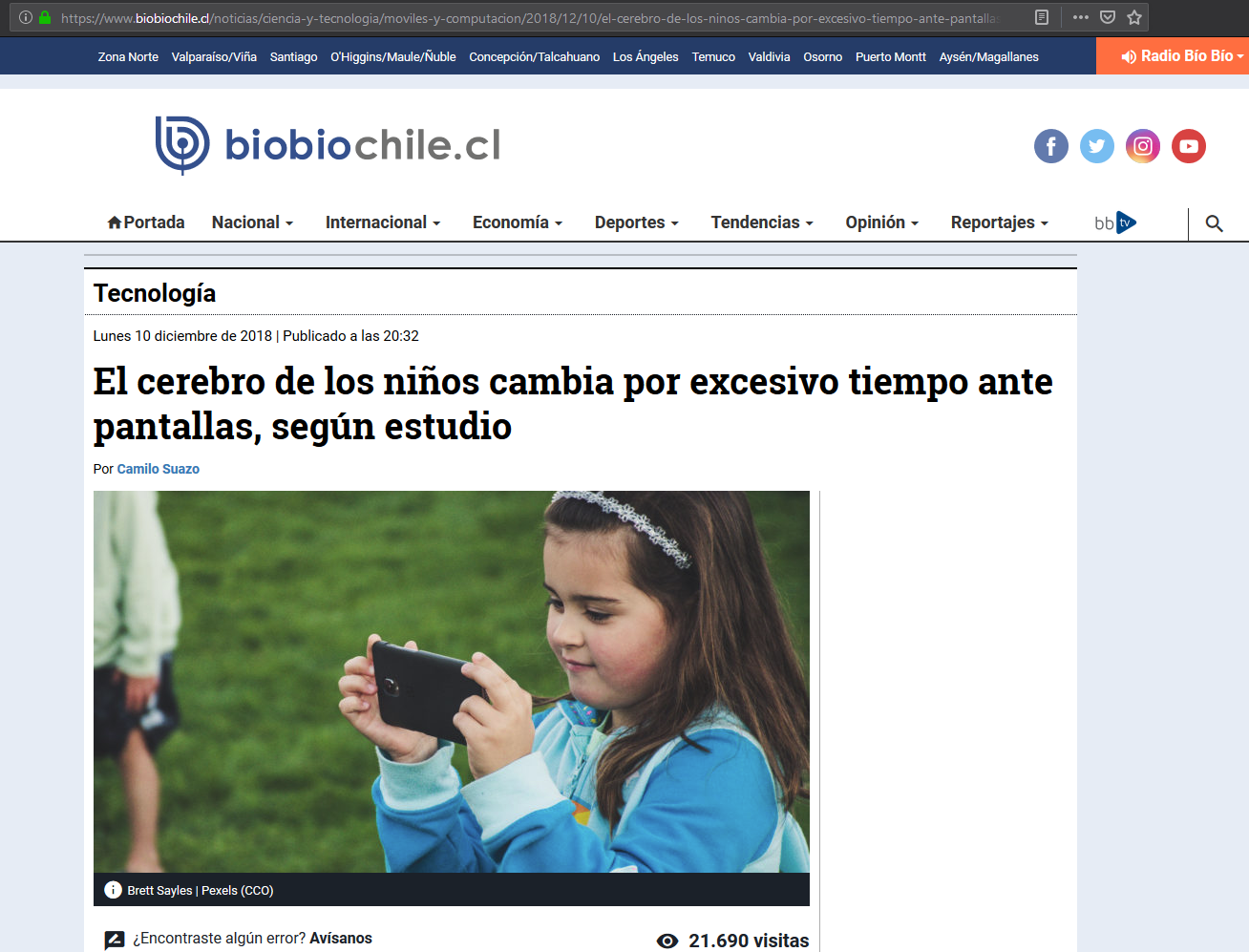
Task: Bookmark this page with star icon
Action: pos(1134,17)
